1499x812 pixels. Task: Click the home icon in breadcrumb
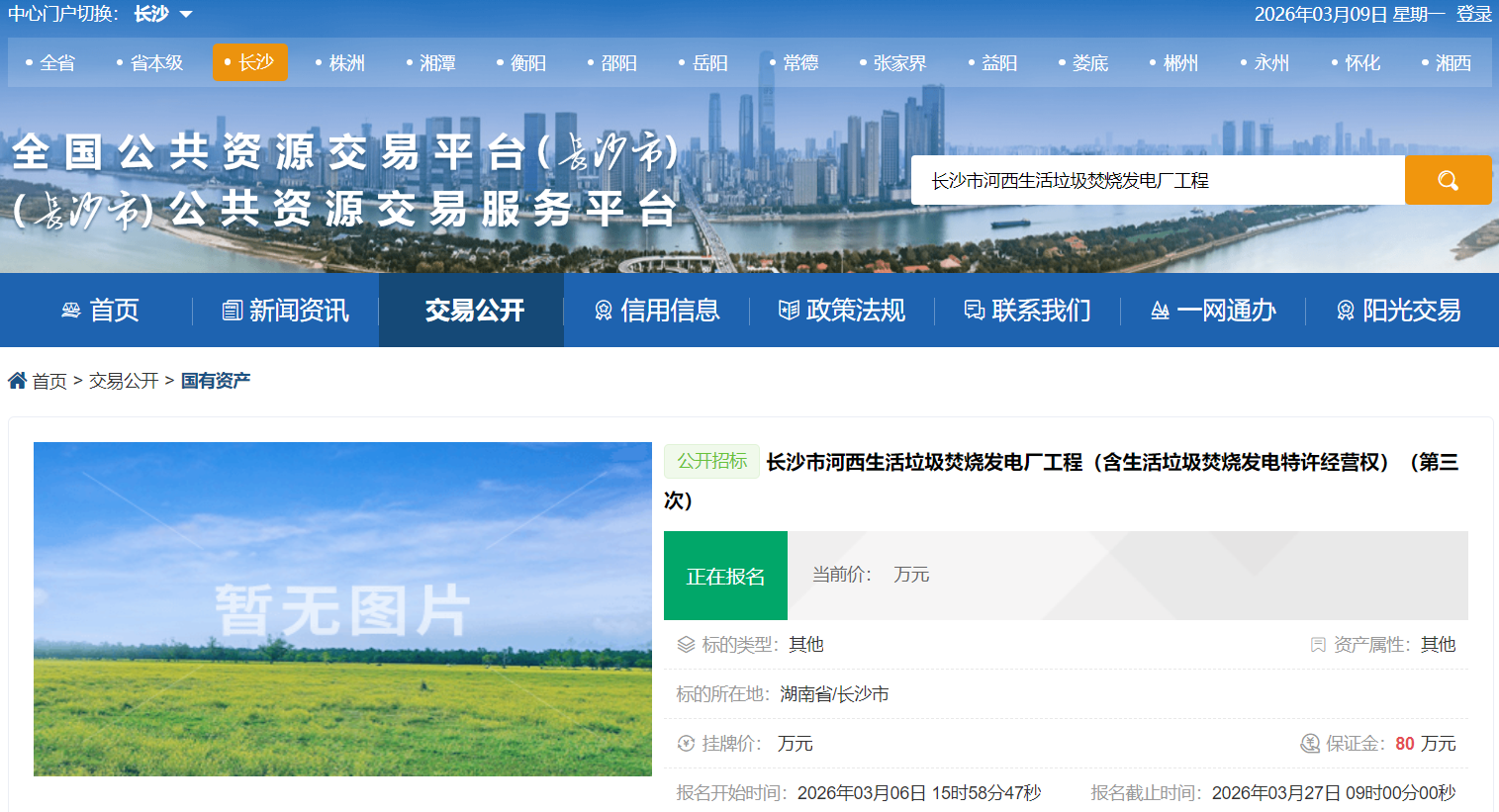coord(17,381)
